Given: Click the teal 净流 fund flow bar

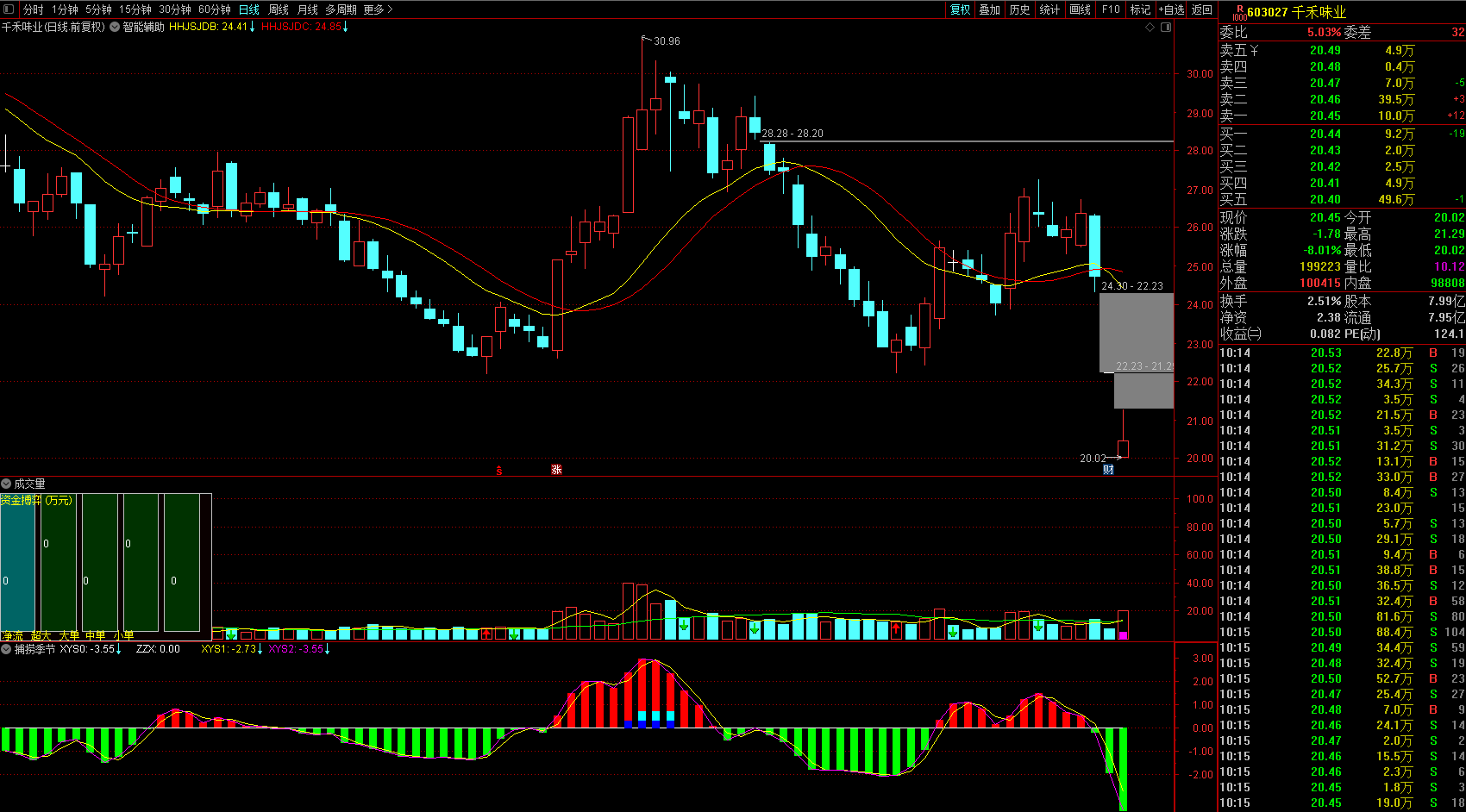Looking at the screenshot, I should (17, 563).
